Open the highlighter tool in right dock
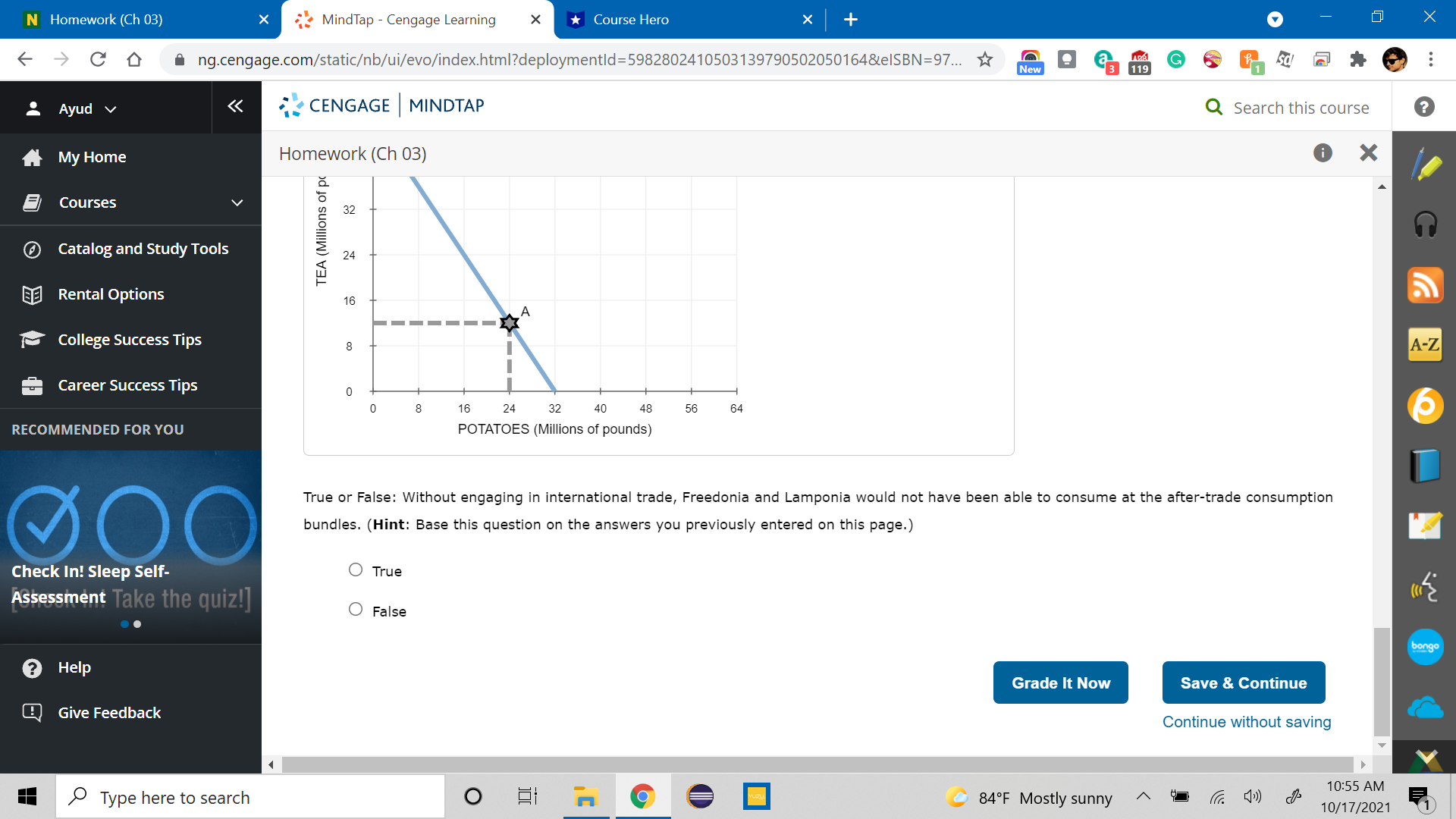The height and width of the screenshot is (819, 1456). pos(1426,165)
